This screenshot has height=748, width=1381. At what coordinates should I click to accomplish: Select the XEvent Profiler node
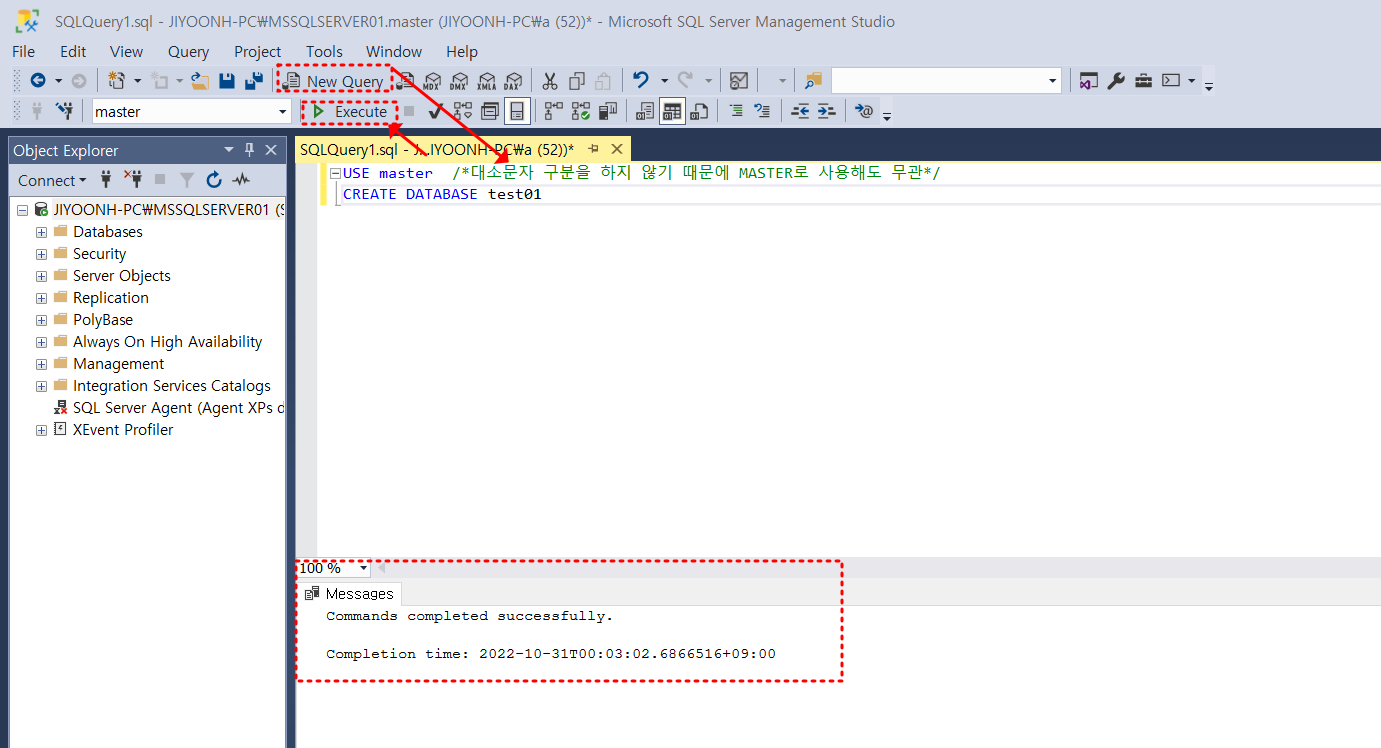coord(123,430)
